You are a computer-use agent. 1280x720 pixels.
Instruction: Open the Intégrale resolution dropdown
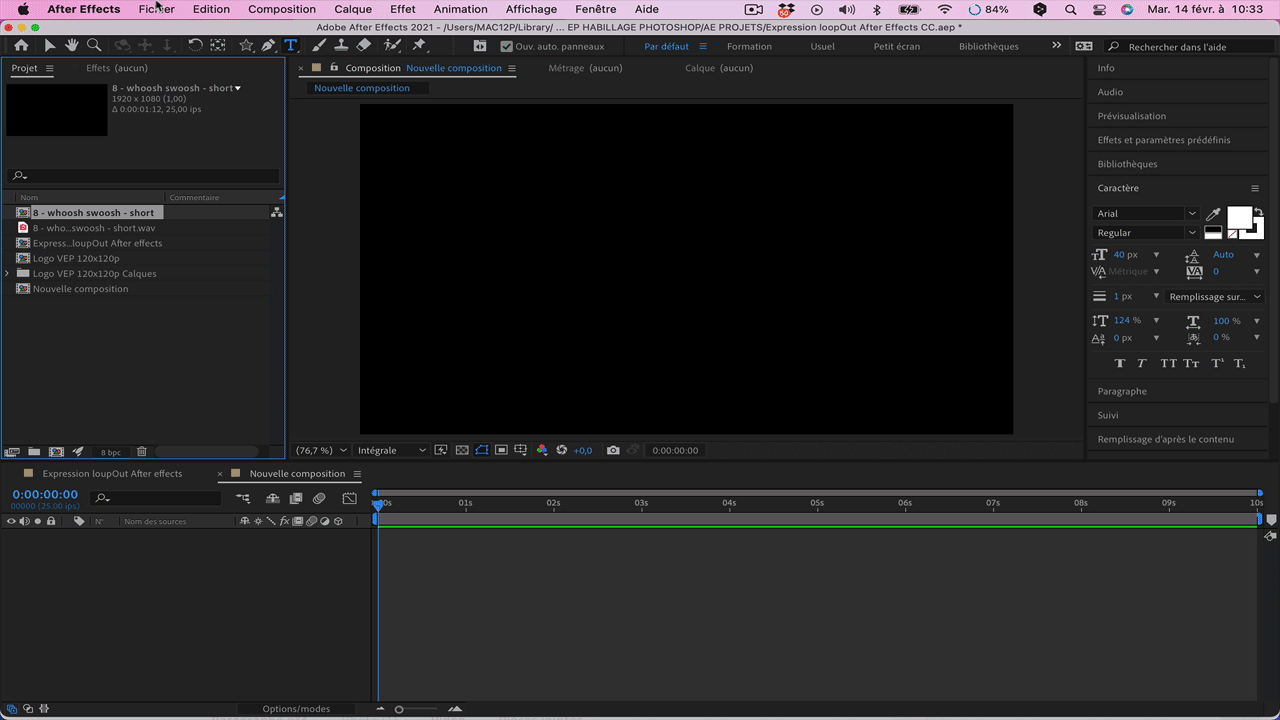click(391, 451)
